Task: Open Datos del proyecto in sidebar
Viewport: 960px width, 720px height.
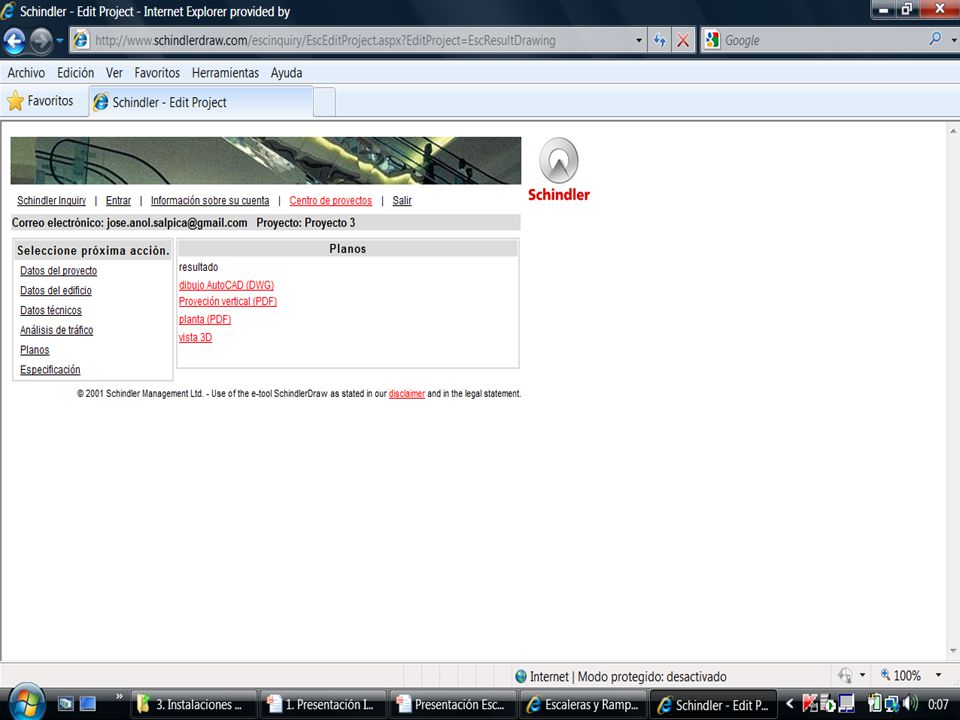Action: click(x=58, y=271)
